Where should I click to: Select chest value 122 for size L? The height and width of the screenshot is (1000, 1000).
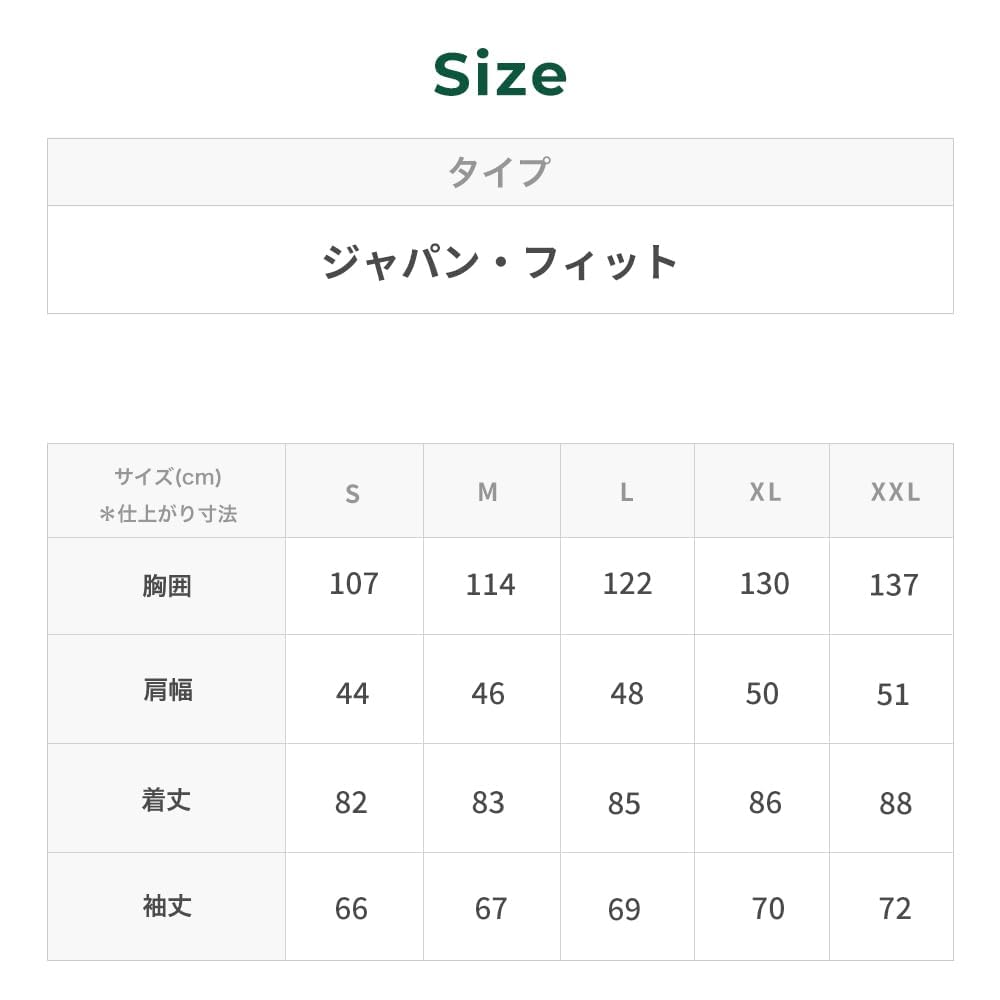627,584
